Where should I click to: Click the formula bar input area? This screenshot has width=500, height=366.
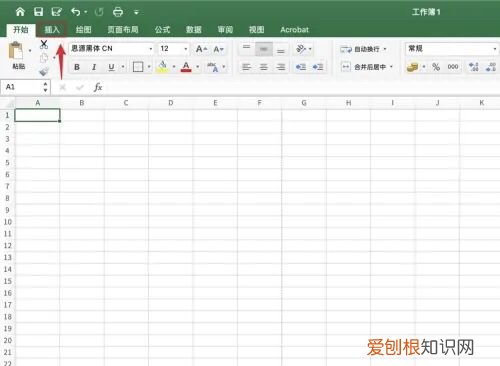(x=302, y=87)
